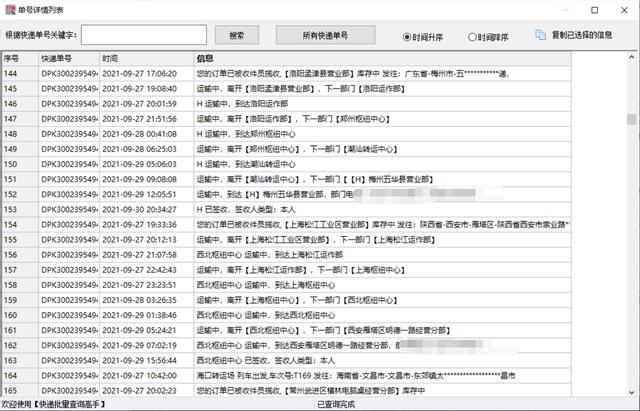Click the 已查询完成 status bar text
Screen dimensions: 640x411
(x=336, y=404)
